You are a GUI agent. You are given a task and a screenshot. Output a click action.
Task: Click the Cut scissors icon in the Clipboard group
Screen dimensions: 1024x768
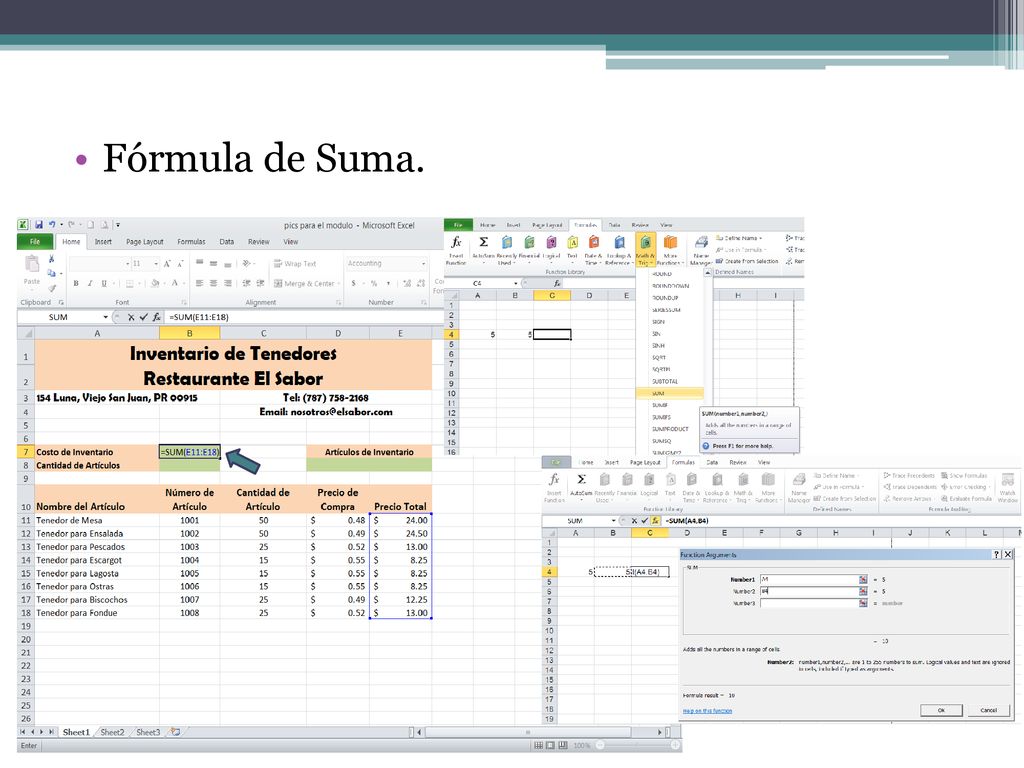pyautogui.click(x=52, y=259)
